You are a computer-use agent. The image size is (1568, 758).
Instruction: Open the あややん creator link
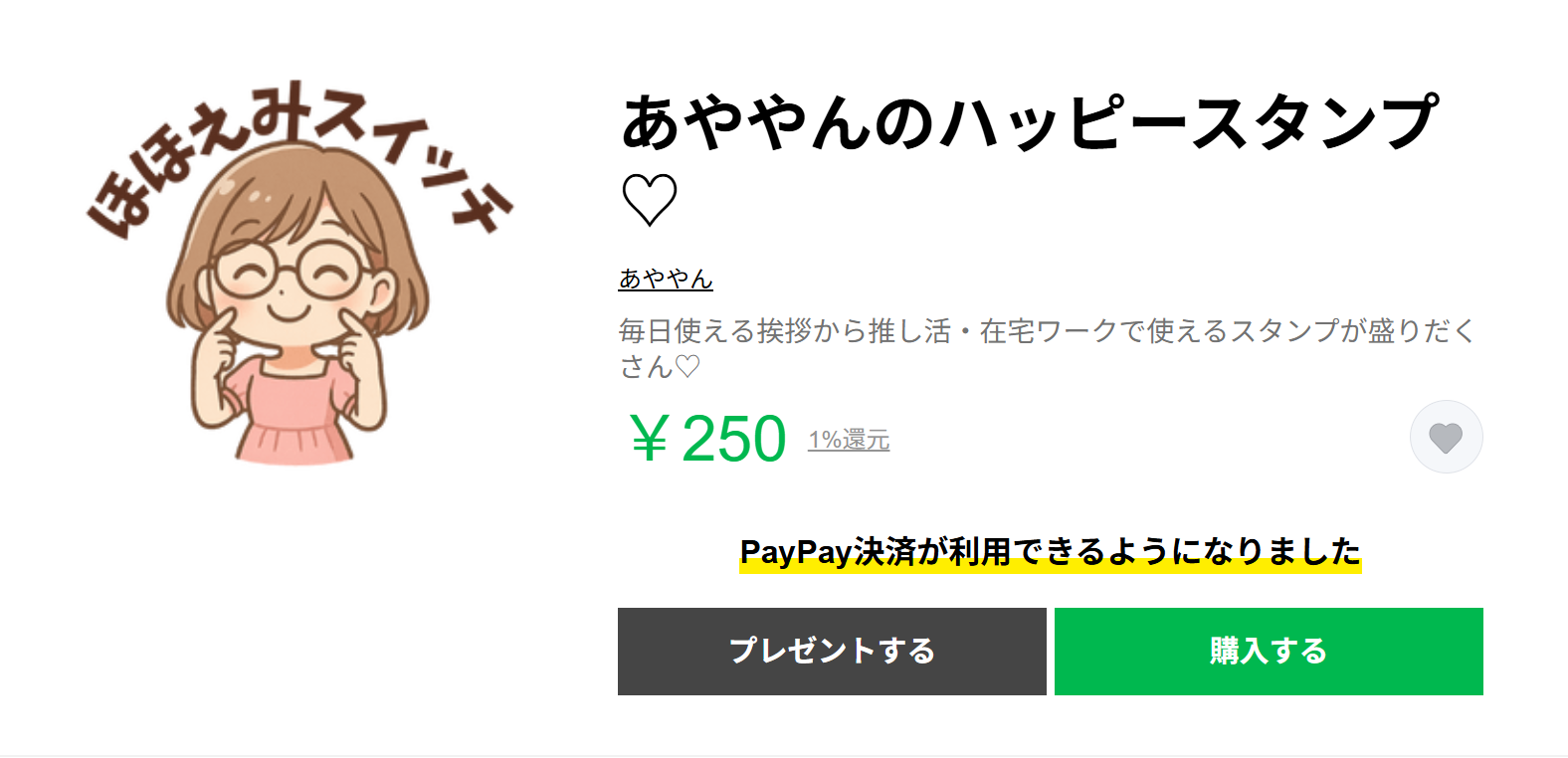point(666,280)
